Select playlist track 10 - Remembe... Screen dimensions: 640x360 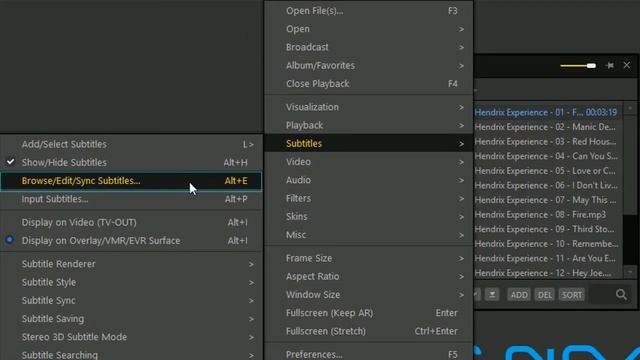pyautogui.click(x=548, y=244)
